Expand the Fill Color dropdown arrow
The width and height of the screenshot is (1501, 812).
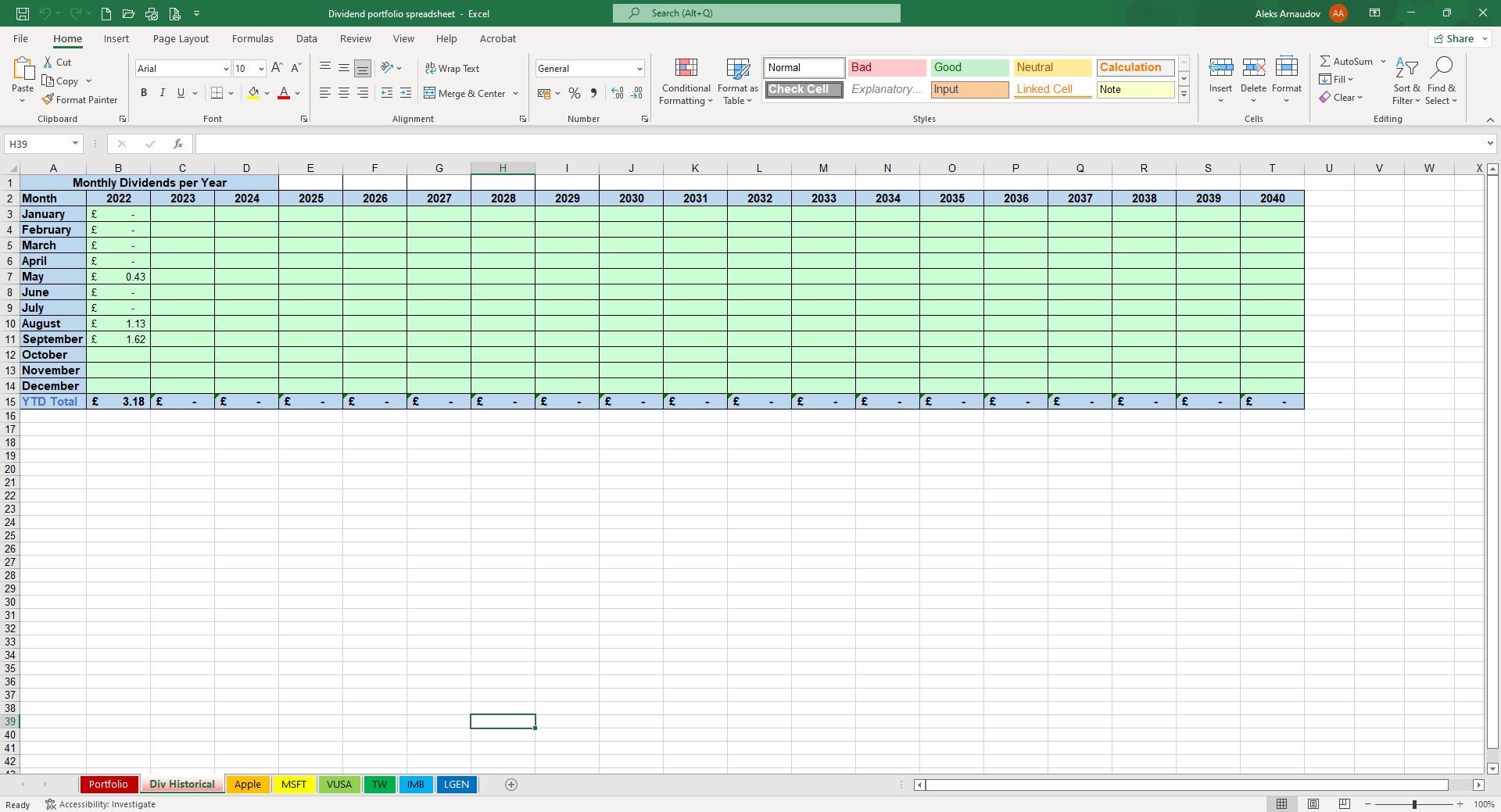[x=267, y=93]
